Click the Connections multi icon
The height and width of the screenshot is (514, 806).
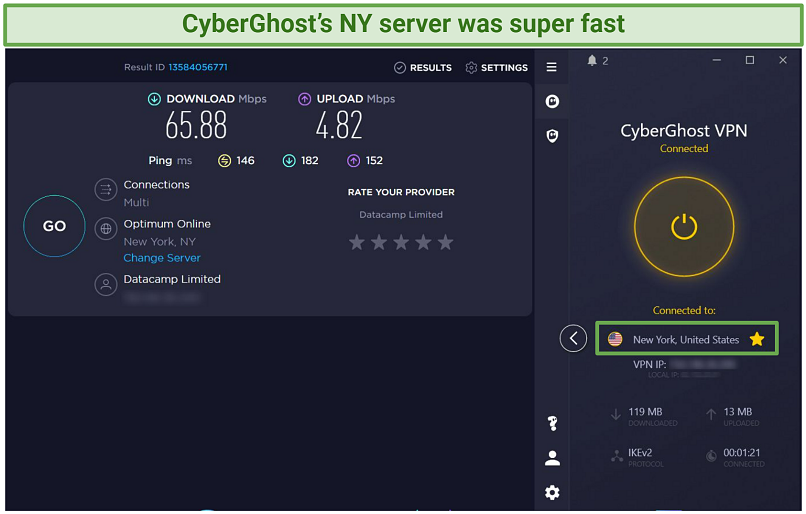[x=105, y=190]
